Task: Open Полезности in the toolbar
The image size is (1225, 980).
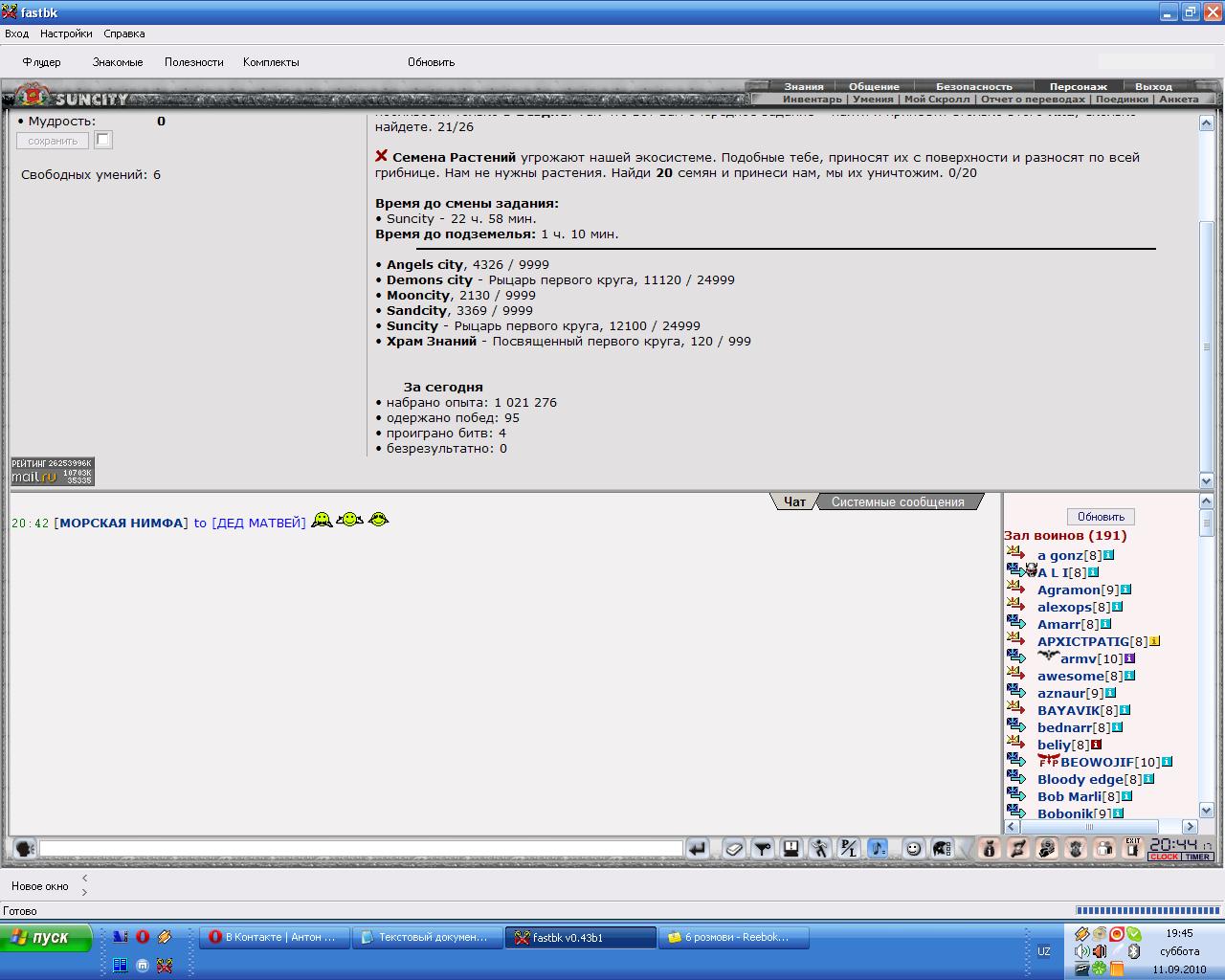Action: [x=193, y=62]
